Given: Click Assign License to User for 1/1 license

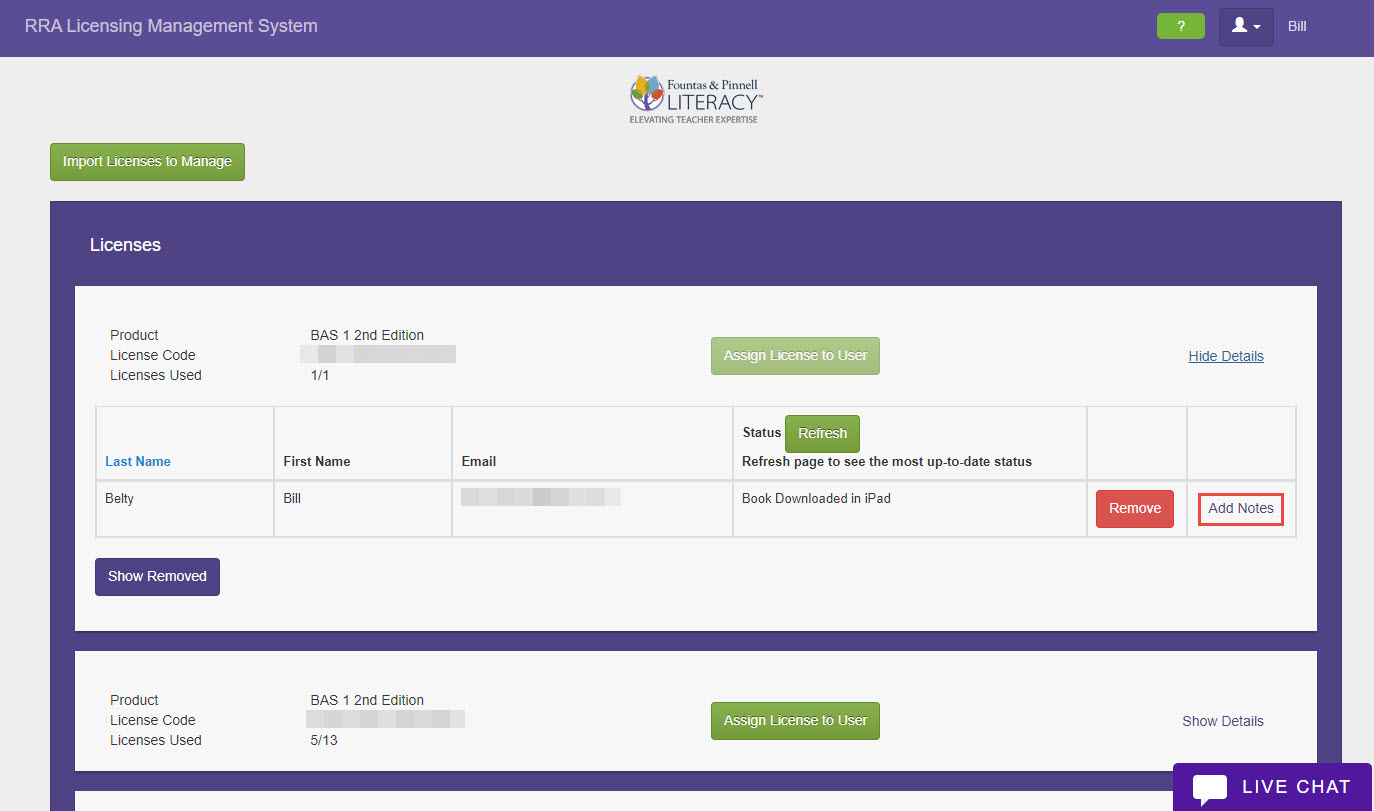Looking at the screenshot, I should click(x=795, y=356).
